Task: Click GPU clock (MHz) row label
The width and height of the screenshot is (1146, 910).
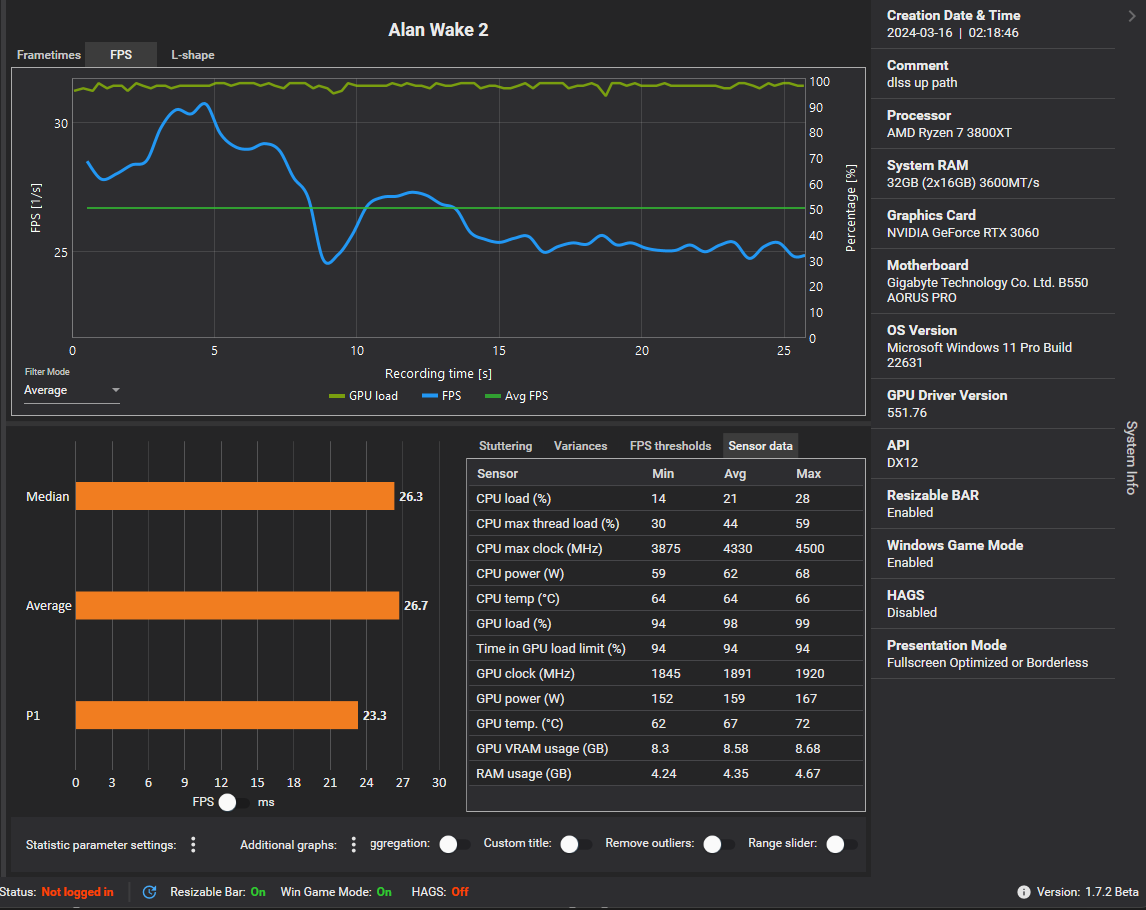Action: pyautogui.click(x=525, y=673)
